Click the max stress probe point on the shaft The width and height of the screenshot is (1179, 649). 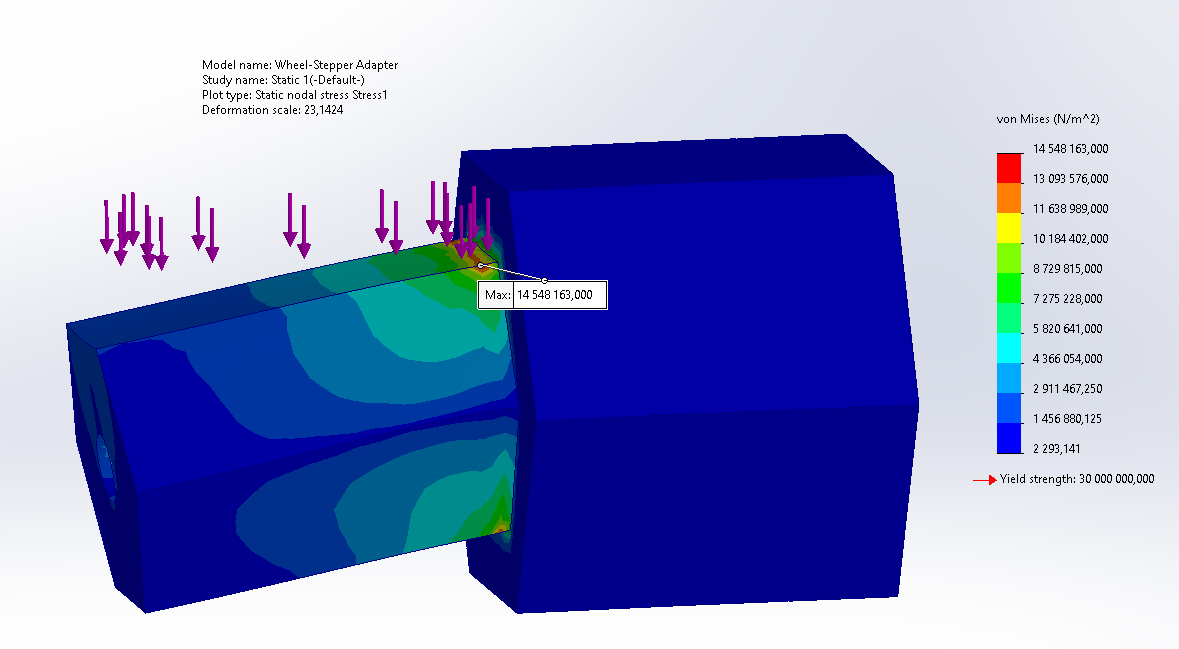pyautogui.click(x=480, y=265)
